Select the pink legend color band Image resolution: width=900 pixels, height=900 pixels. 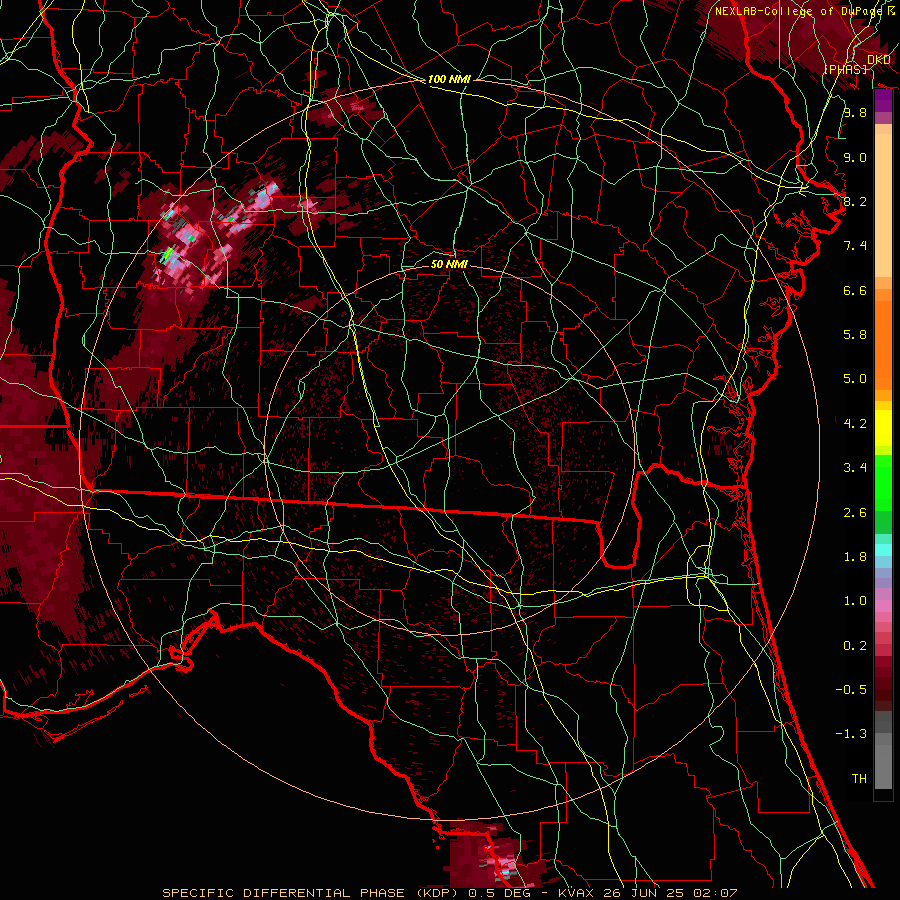coord(883,606)
